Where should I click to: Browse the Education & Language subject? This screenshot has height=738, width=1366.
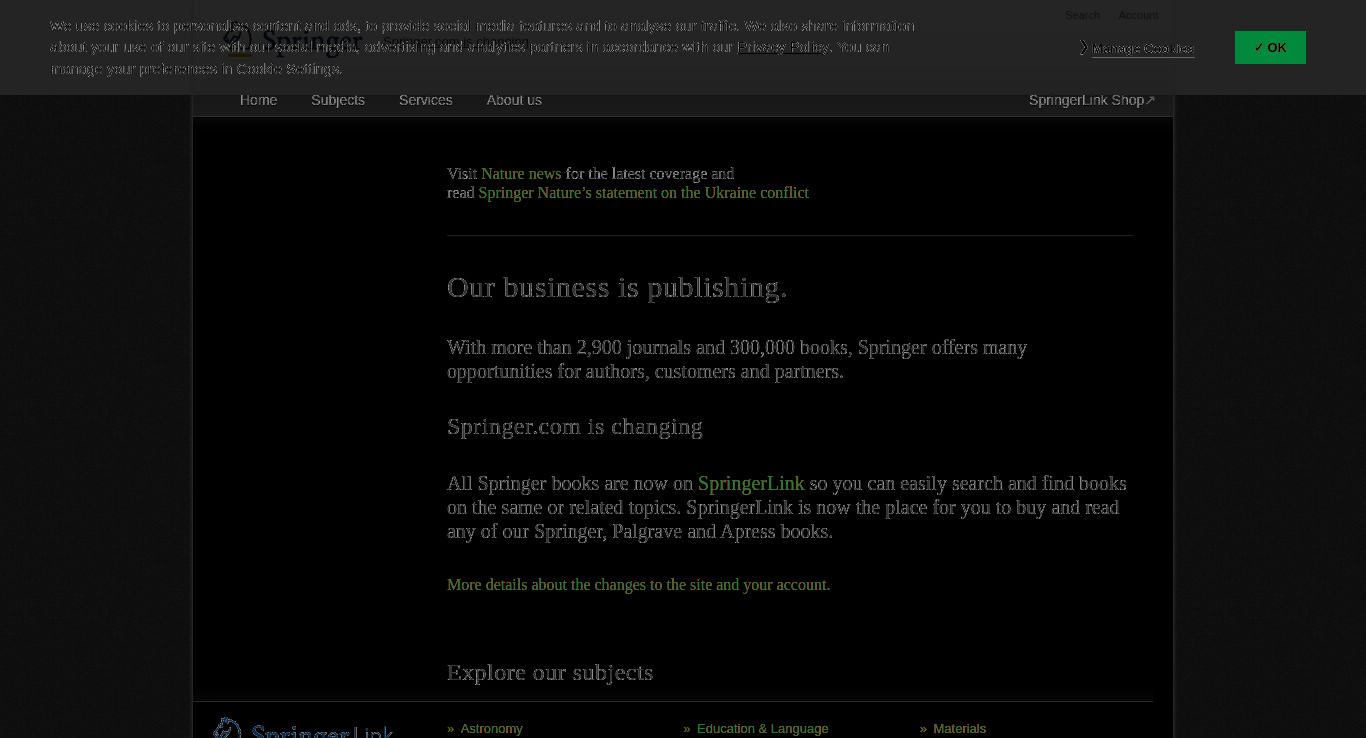(762, 728)
